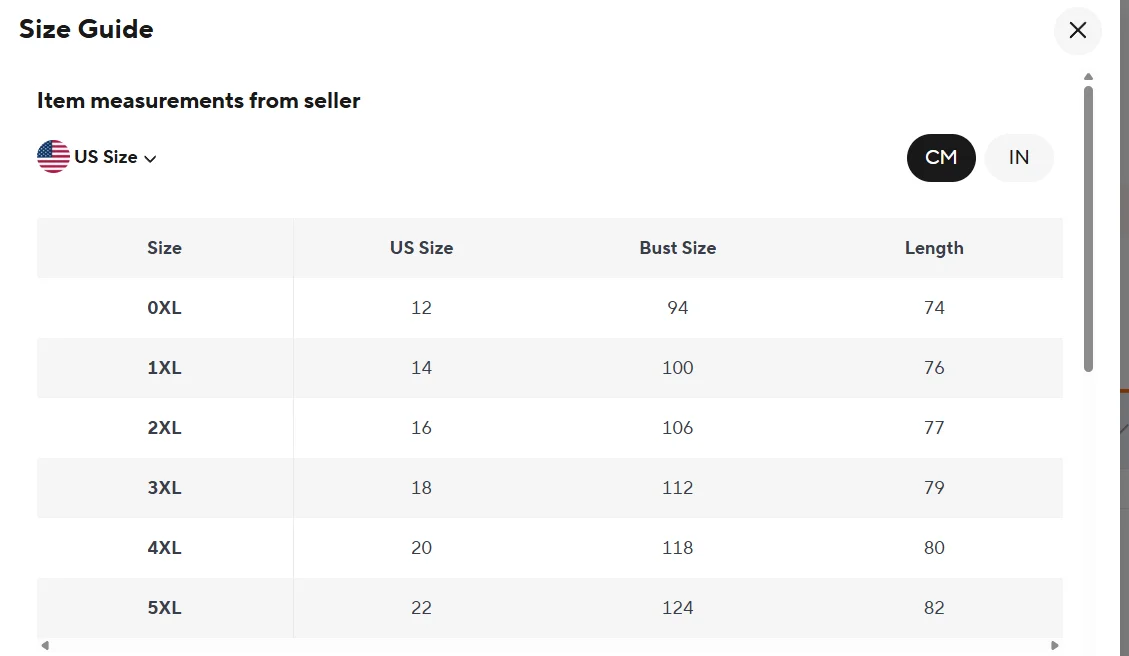Open the US Size region selector

[105, 157]
